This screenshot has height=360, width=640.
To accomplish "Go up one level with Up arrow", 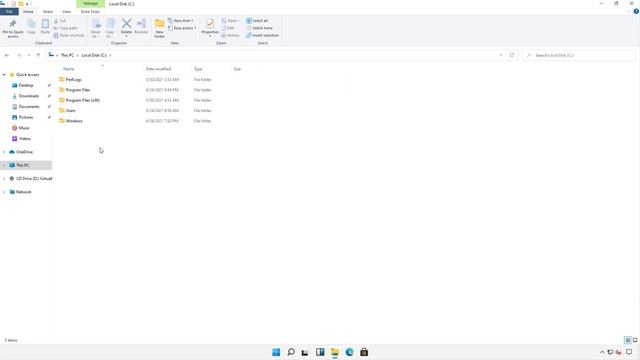I will pyautogui.click(x=38, y=55).
